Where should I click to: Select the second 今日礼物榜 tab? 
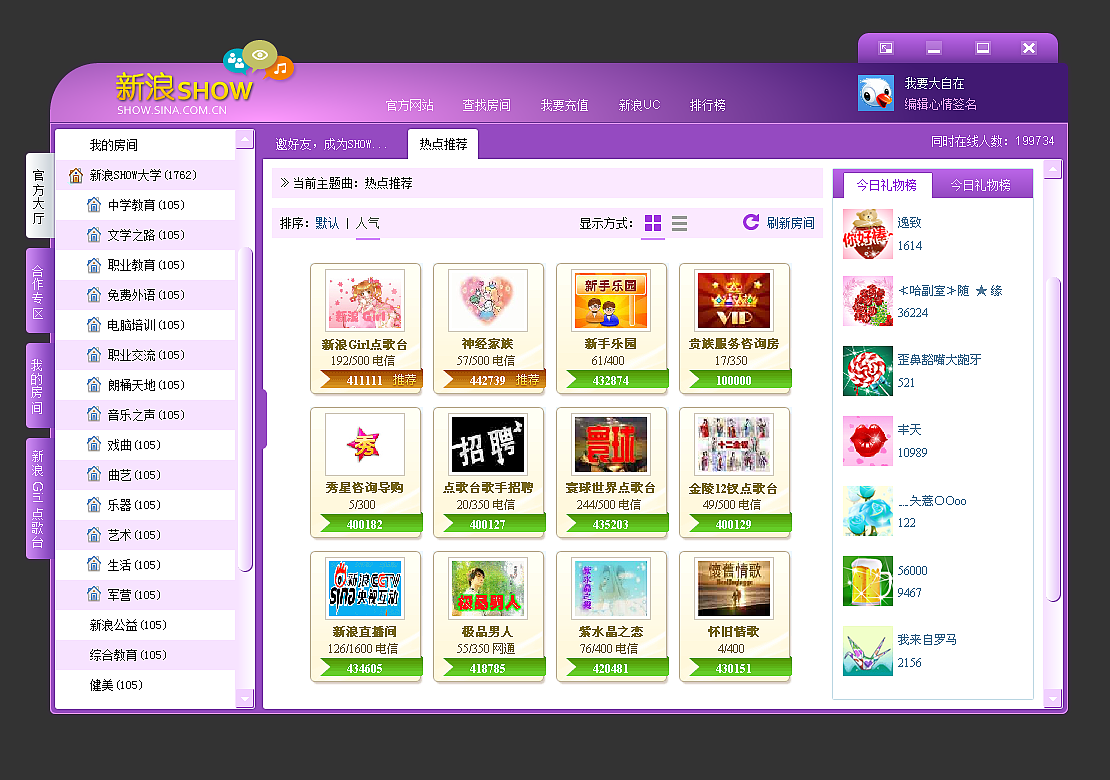980,185
